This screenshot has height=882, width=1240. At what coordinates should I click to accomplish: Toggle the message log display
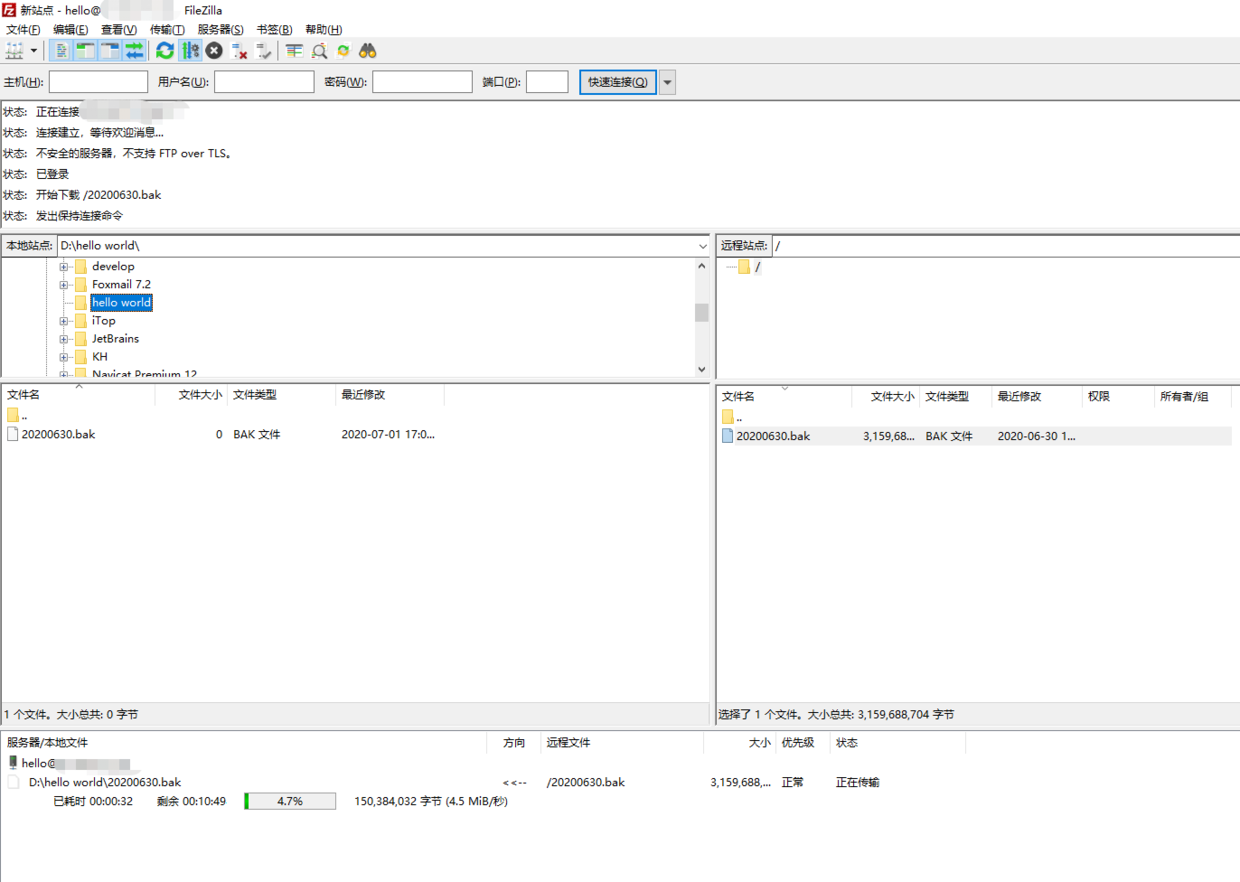tap(61, 51)
